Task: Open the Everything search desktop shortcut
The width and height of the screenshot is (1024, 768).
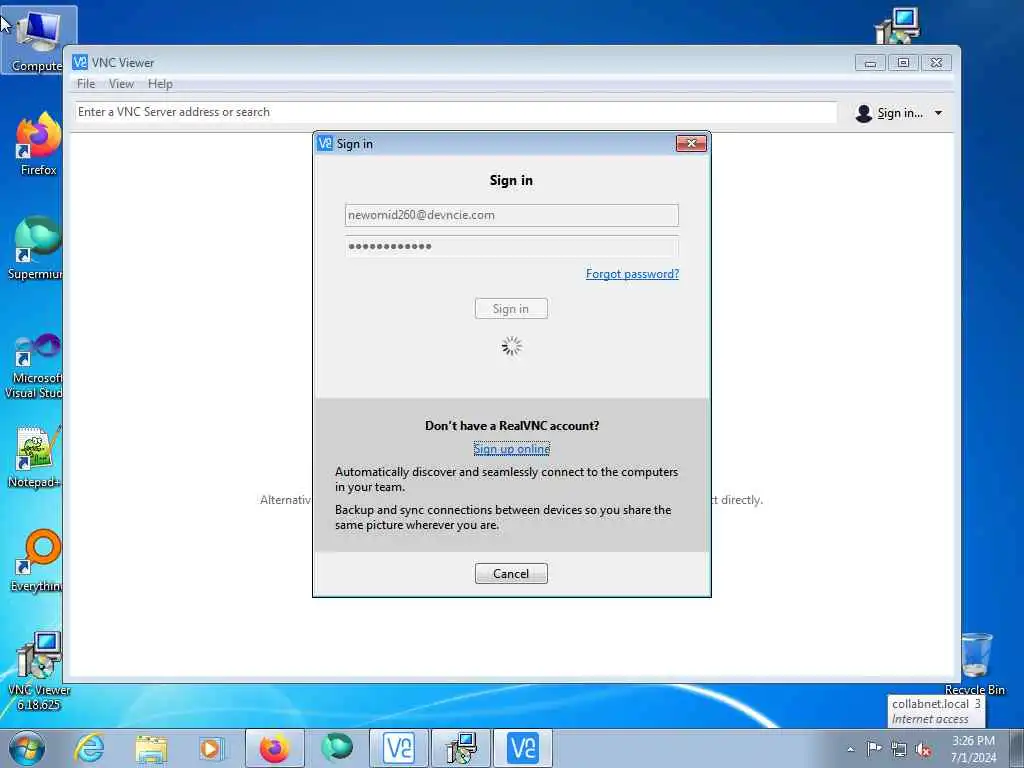Action: tap(37, 560)
